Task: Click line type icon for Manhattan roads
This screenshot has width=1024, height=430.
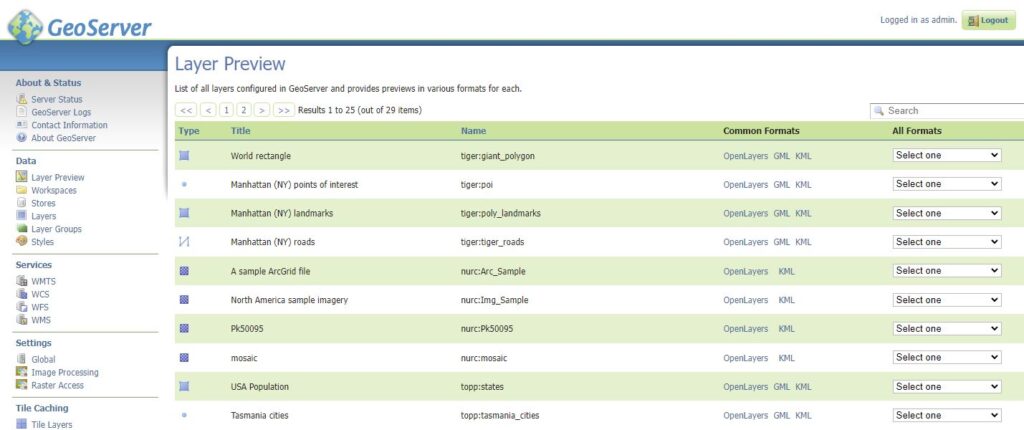Action: pos(184,242)
